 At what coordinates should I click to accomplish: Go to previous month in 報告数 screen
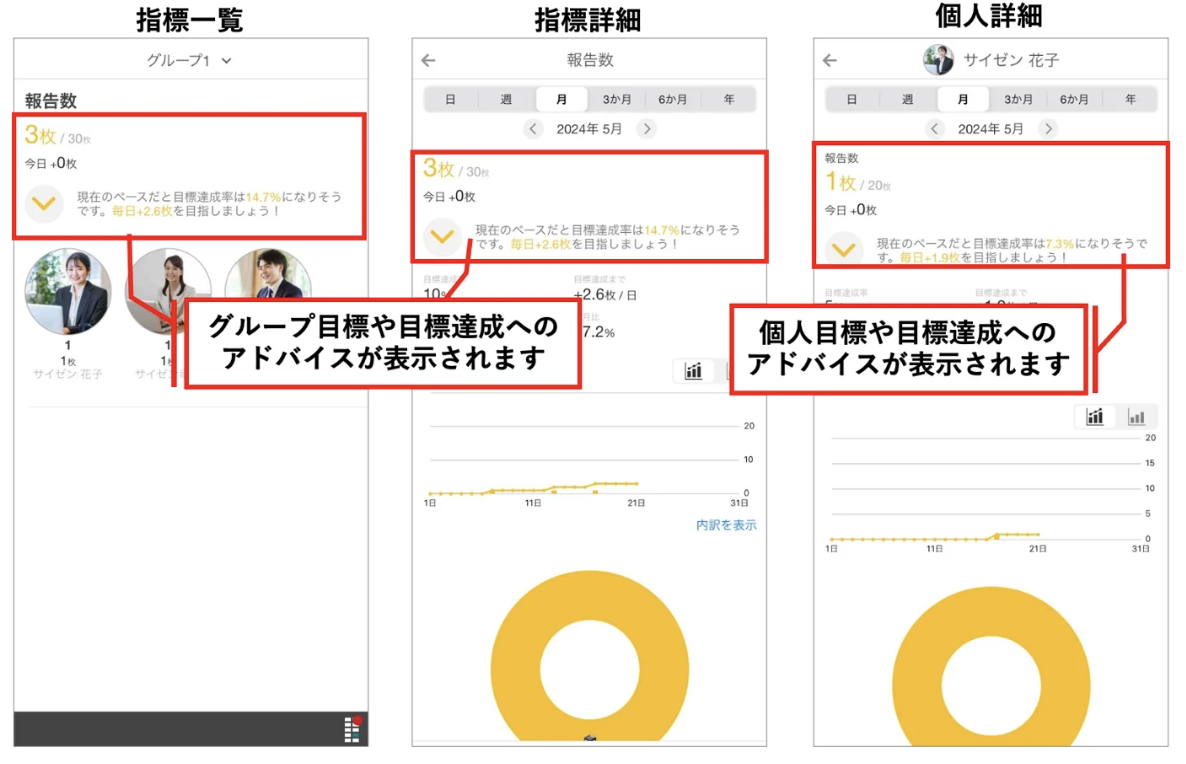tap(533, 129)
